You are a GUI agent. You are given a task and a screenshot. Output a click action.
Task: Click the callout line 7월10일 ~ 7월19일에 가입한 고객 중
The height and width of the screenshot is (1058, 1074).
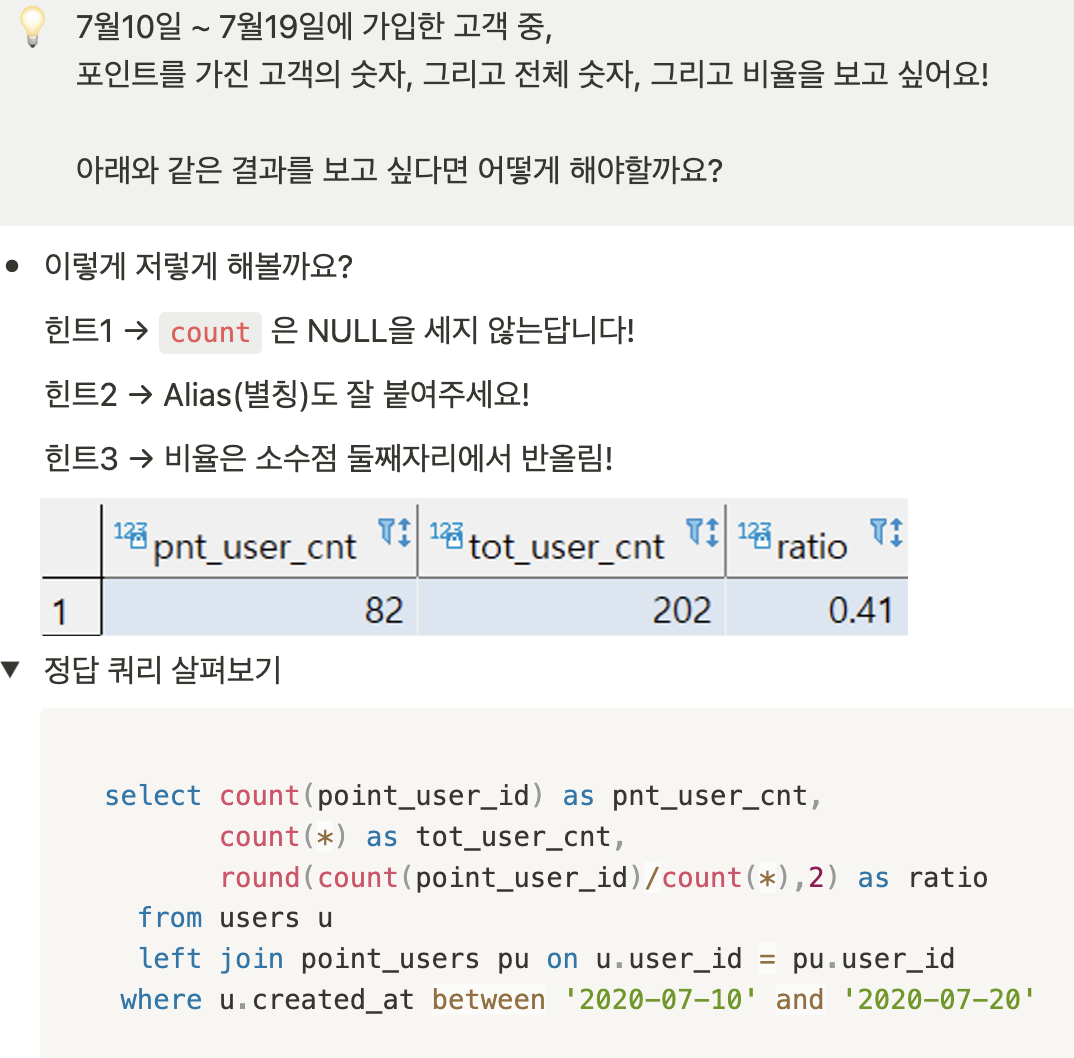coord(314,27)
